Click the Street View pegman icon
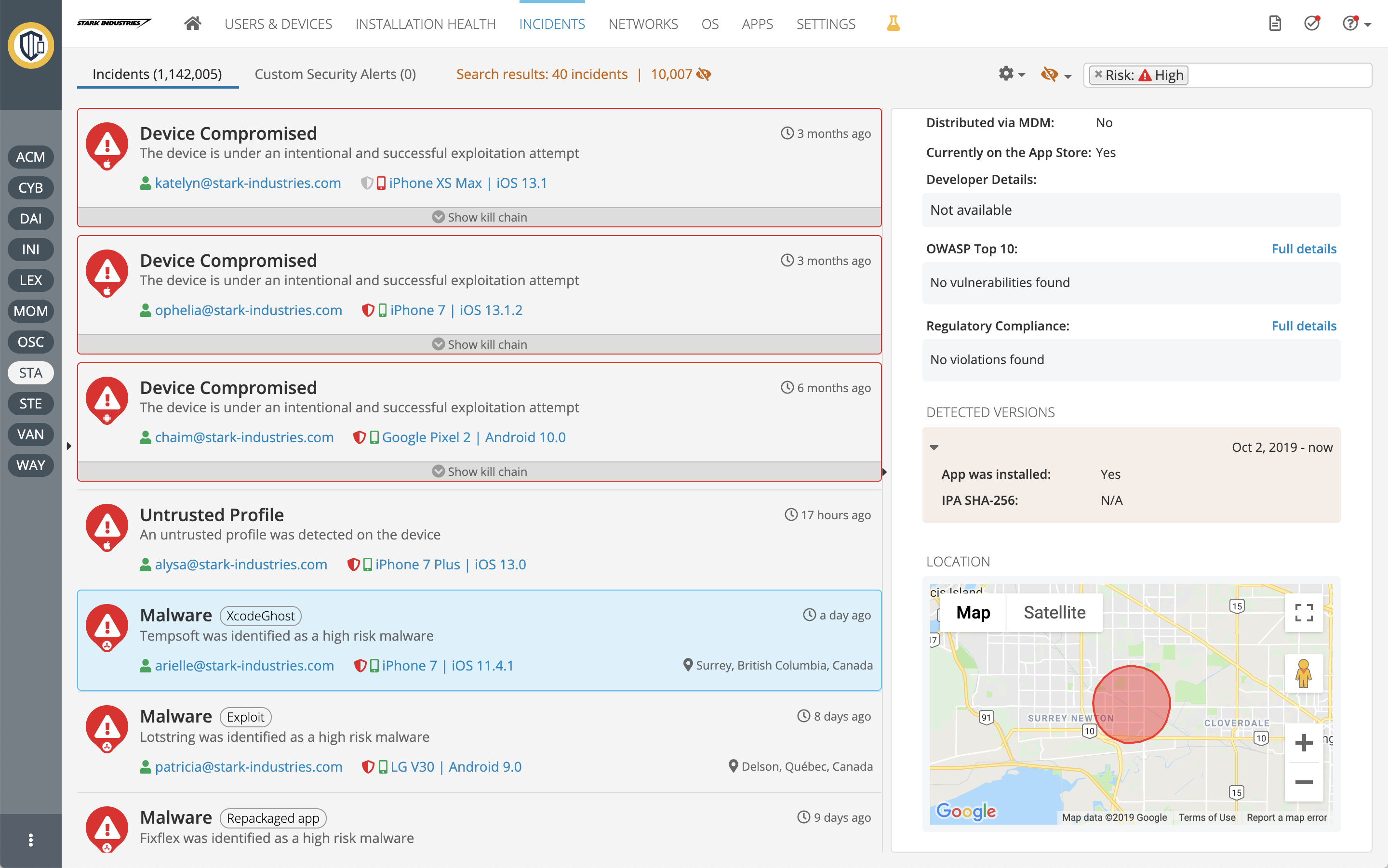1388x868 pixels. 1303,673
